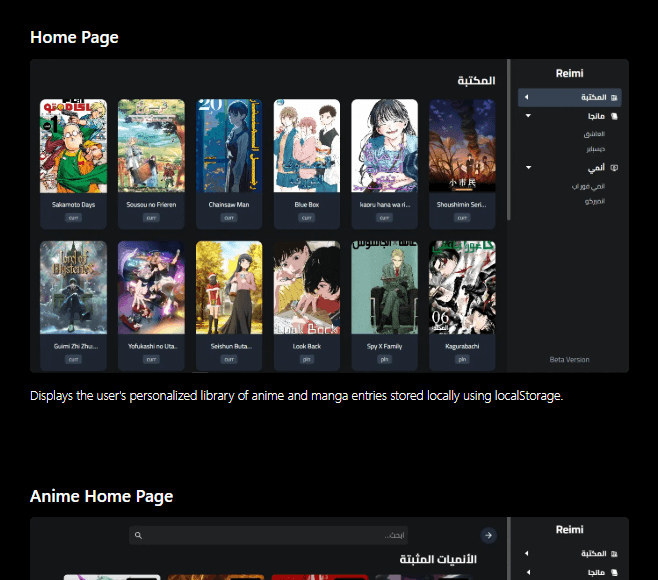Click the library panel vertical scrollbar
The image size is (658, 580).
coord(509,139)
